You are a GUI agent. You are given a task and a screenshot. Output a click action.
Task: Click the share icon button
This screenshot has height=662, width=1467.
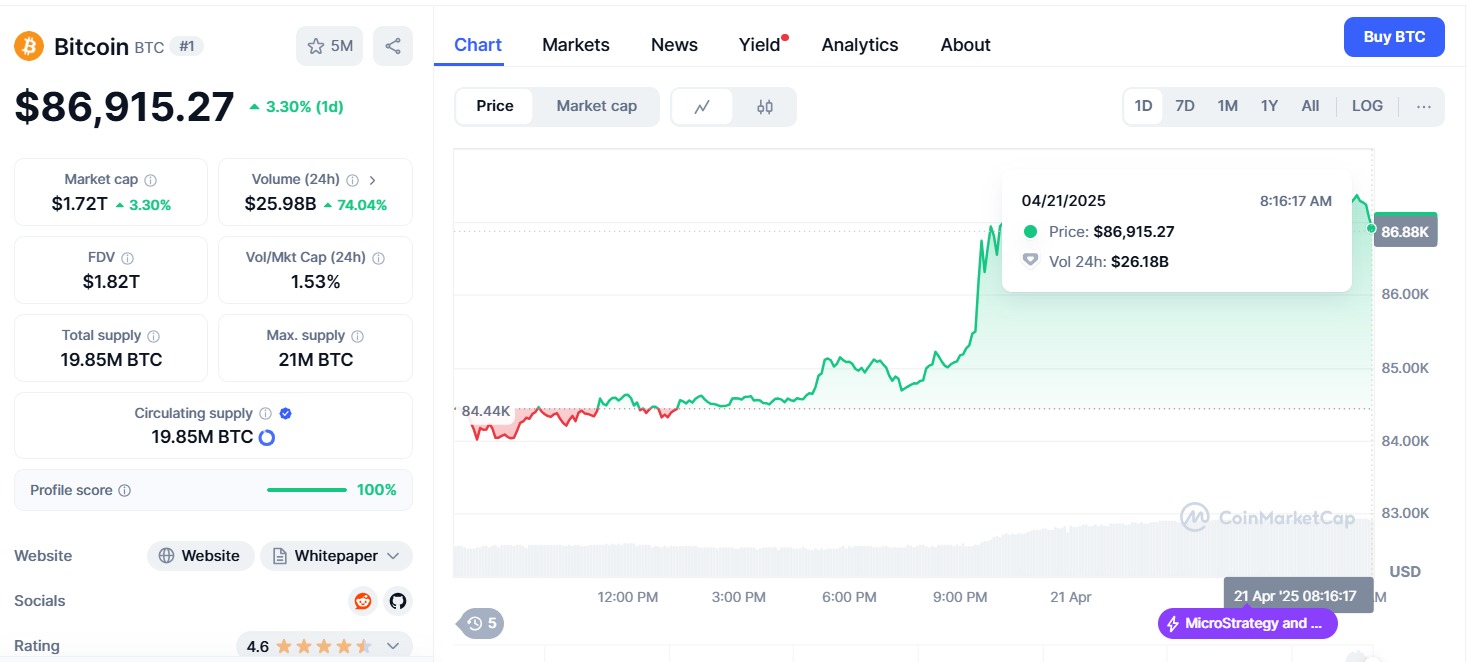click(393, 46)
